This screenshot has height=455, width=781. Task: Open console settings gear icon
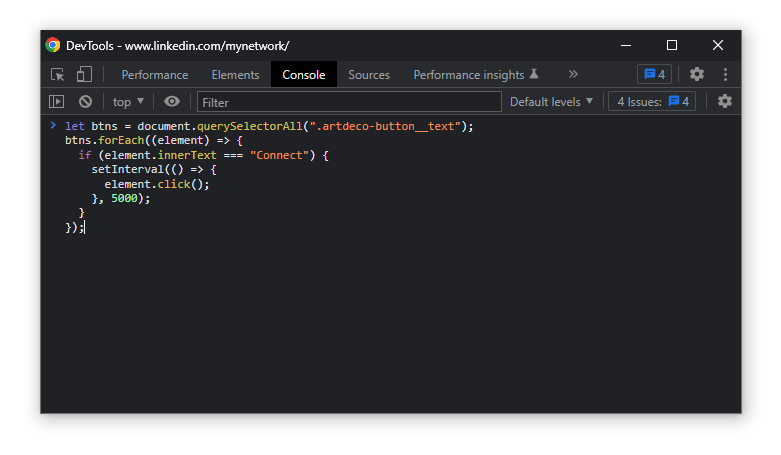pos(725,102)
